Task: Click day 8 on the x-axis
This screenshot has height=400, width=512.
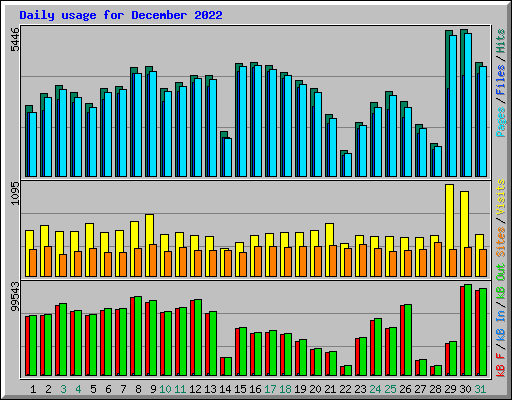Action: (x=138, y=389)
